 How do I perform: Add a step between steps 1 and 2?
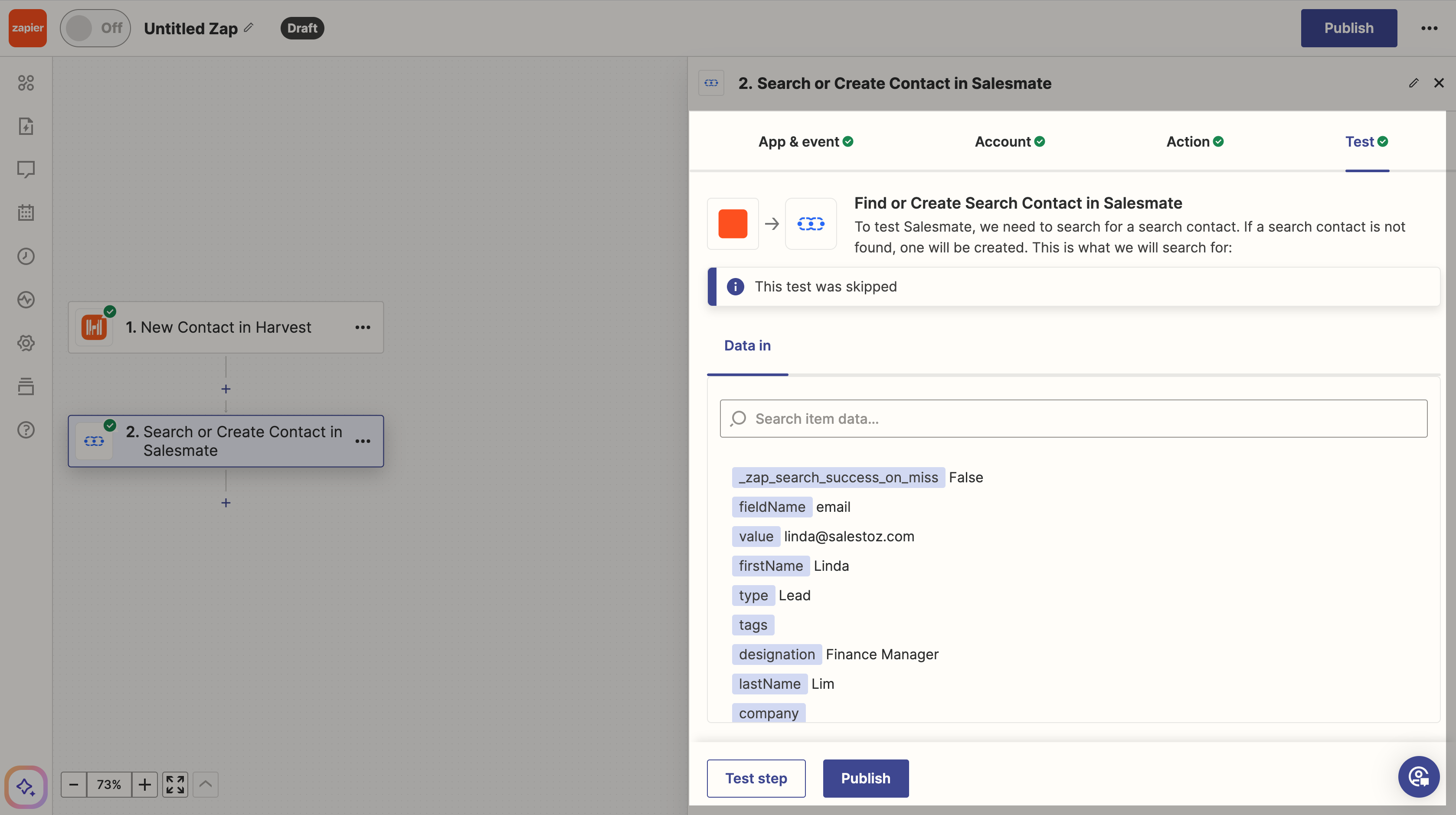pyautogui.click(x=226, y=389)
